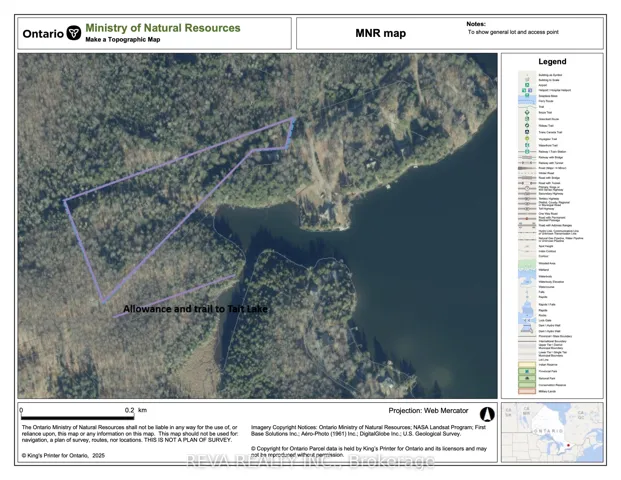The height and width of the screenshot is (480, 621).
Task: Click the Ontario trillium logo
Action: pos(72,33)
